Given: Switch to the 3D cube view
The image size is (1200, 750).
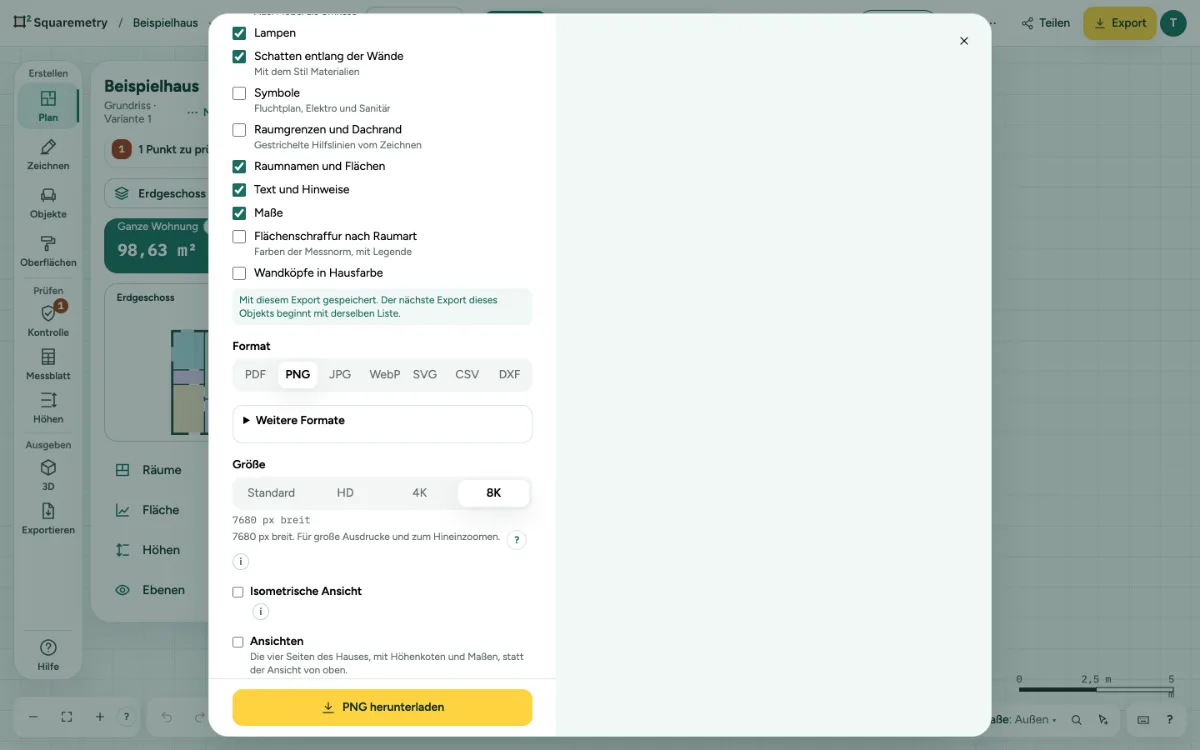Looking at the screenshot, I should [48, 475].
